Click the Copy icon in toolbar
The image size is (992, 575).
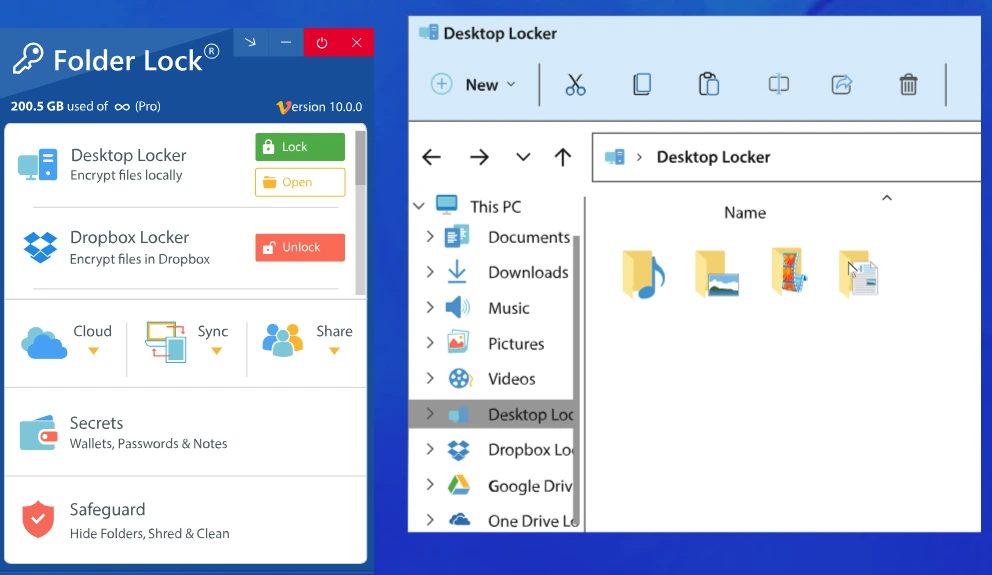point(642,85)
